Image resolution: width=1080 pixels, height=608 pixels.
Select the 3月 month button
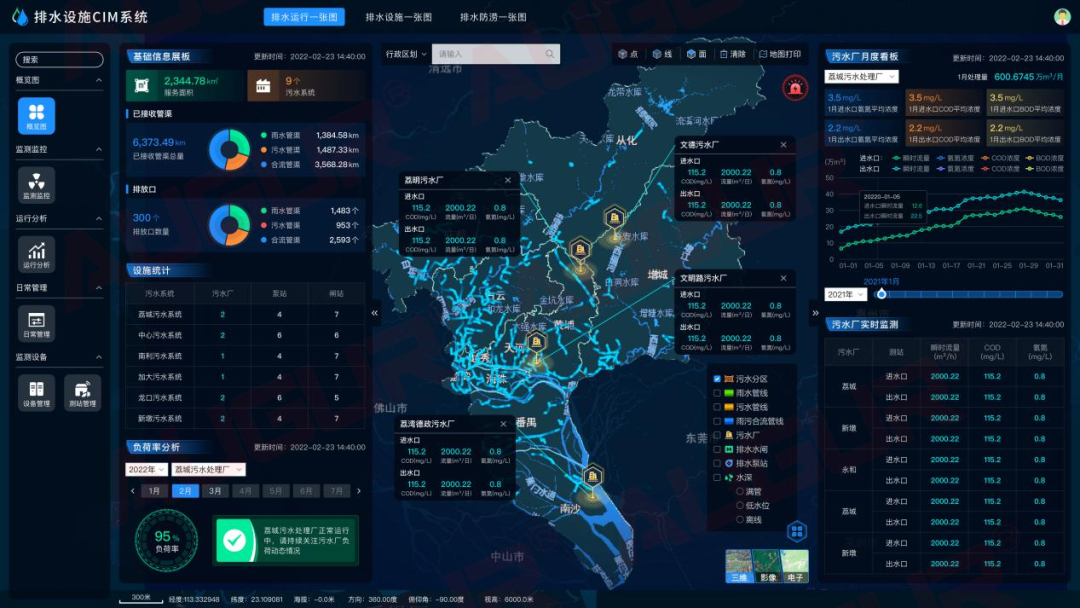coord(215,491)
